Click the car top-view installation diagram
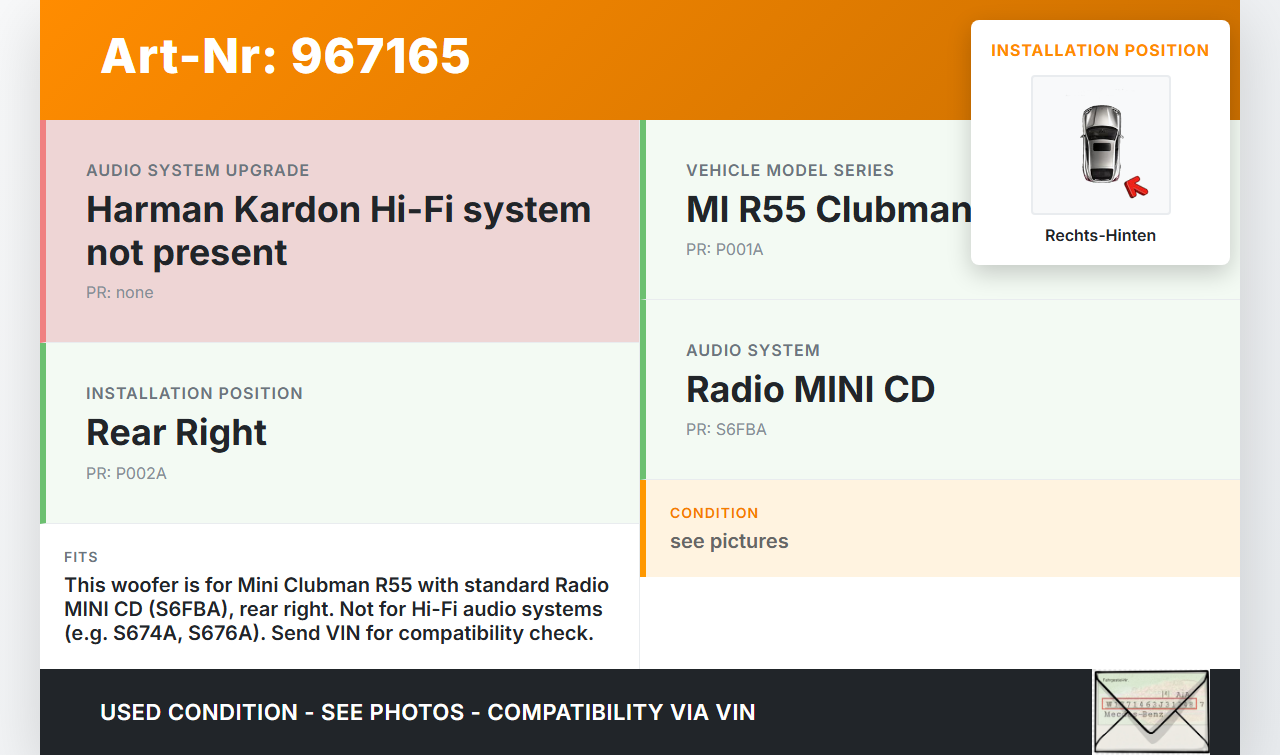This screenshot has width=1280, height=755. point(1100,144)
